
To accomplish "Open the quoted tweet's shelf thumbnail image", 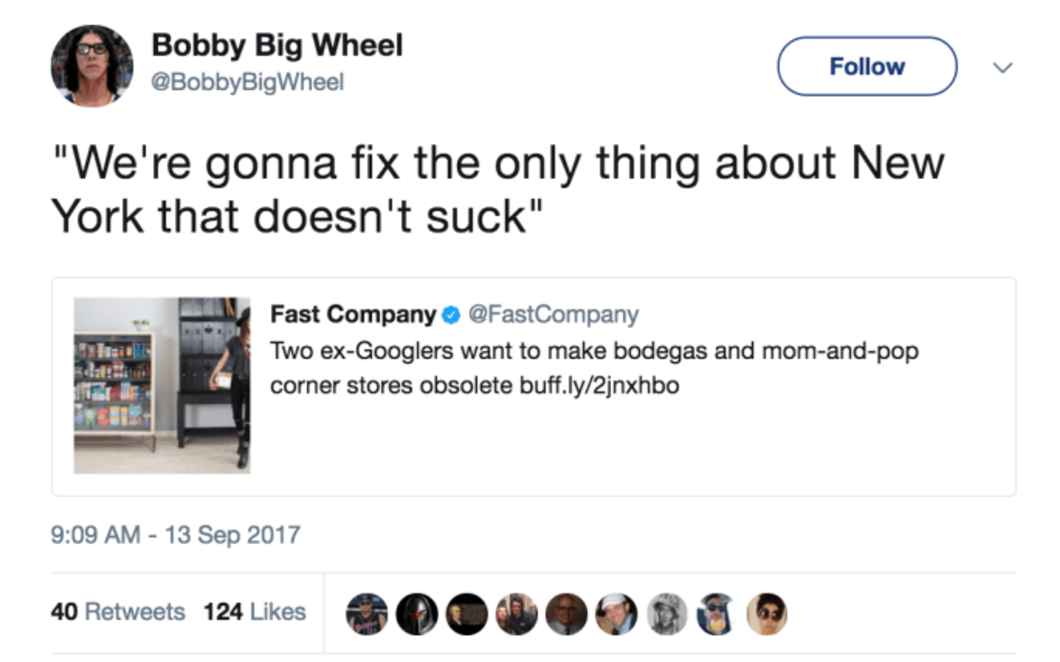I will [x=162, y=385].
